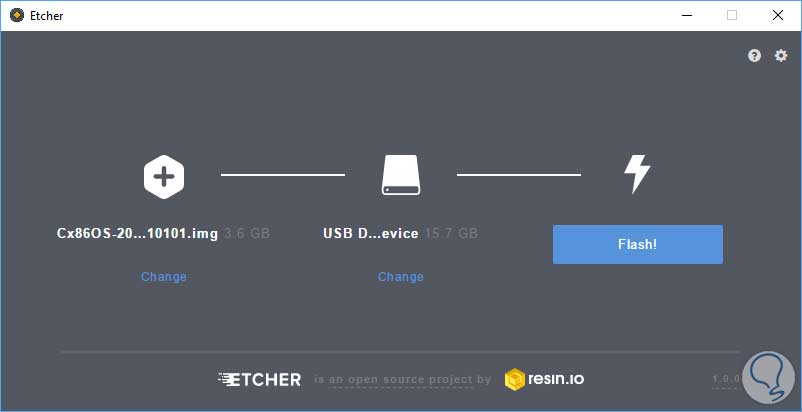Screen dimensions: 802x412
Task: Select the USB D...evice drive label
Action: [x=371, y=234]
